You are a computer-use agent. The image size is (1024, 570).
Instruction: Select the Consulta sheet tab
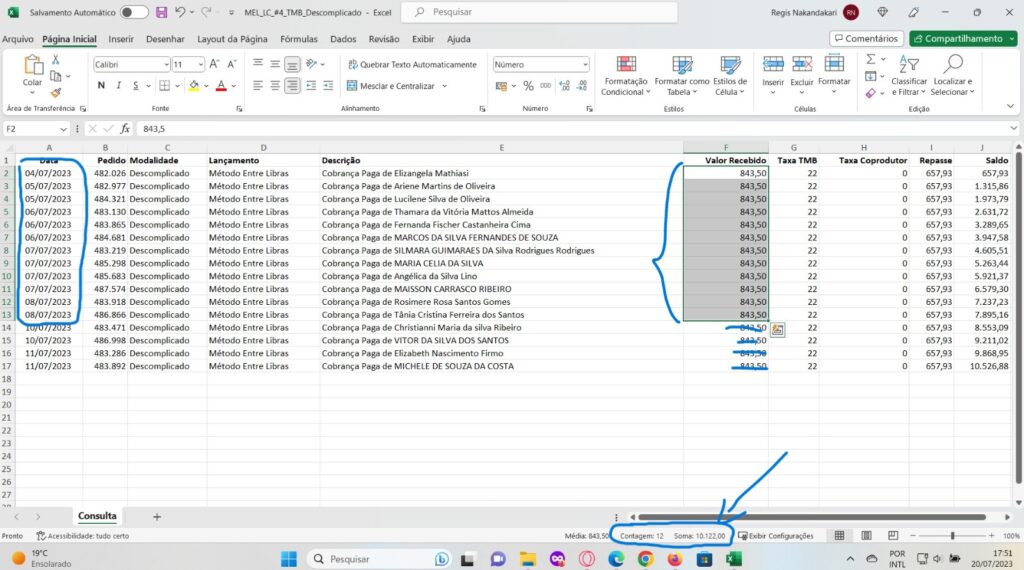point(97,516)
